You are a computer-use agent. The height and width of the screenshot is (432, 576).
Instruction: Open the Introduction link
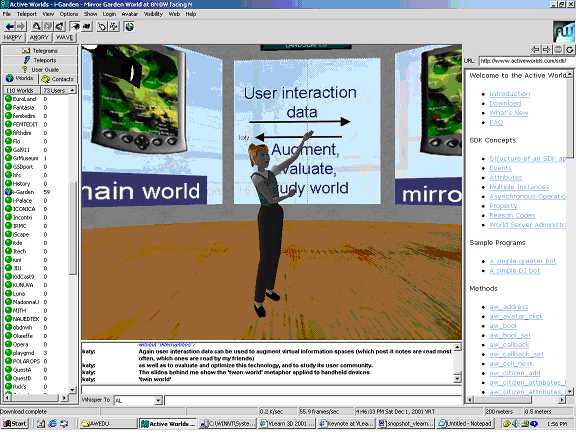tap(510, 94)
